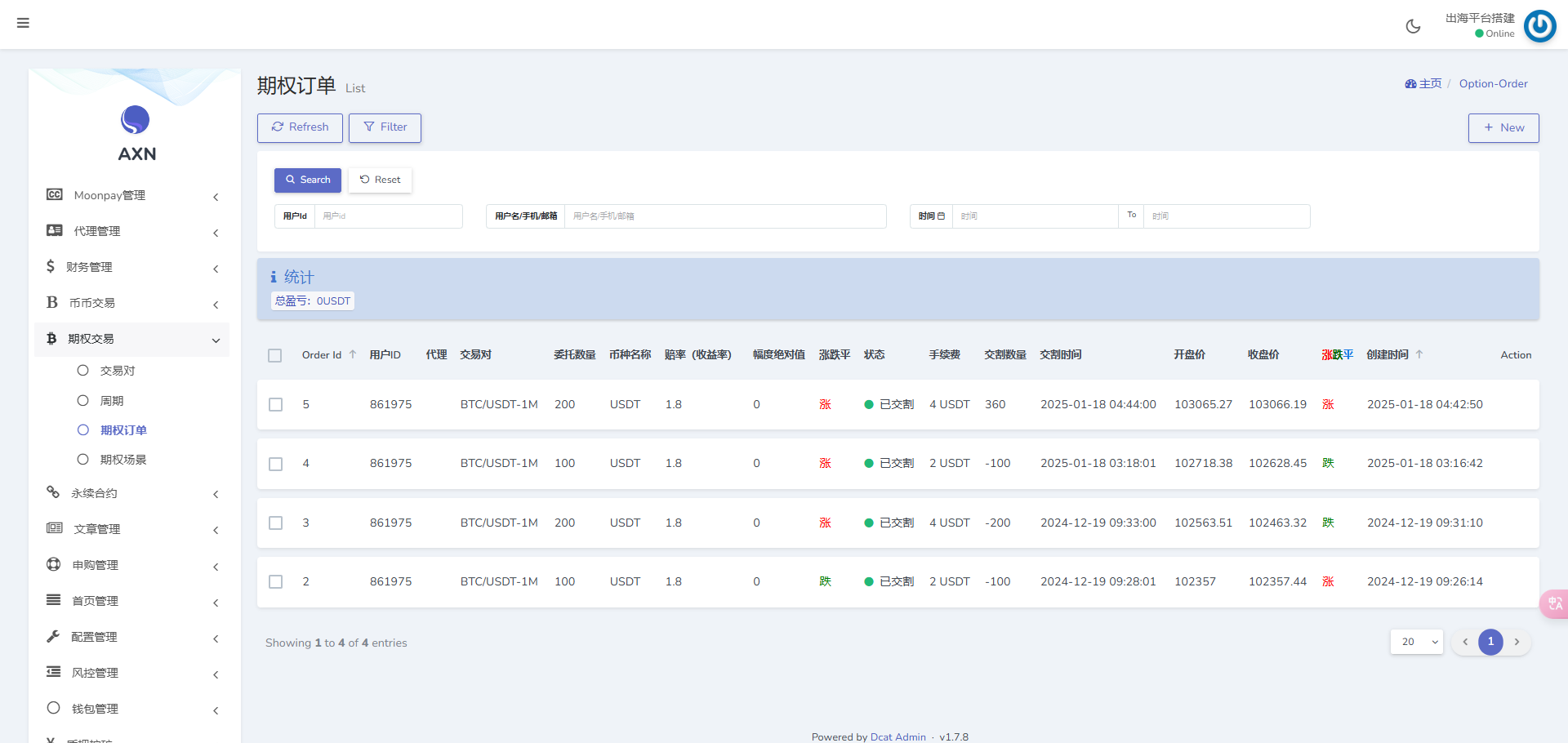Check the select-all header checkbox
The height and width of the screenshot is (743, 1568).
click(275, 355)
